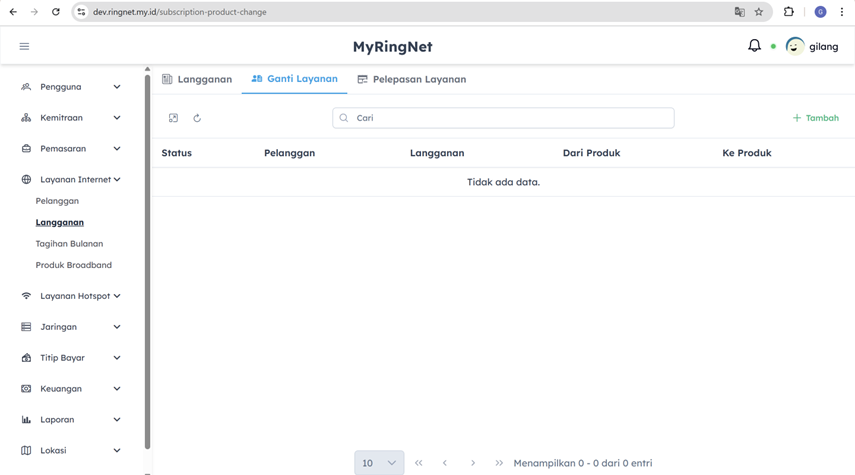The height and width of the screenshot is (475, 855).
Task: Bookmark this page with star icon
Action: (759, 12)
